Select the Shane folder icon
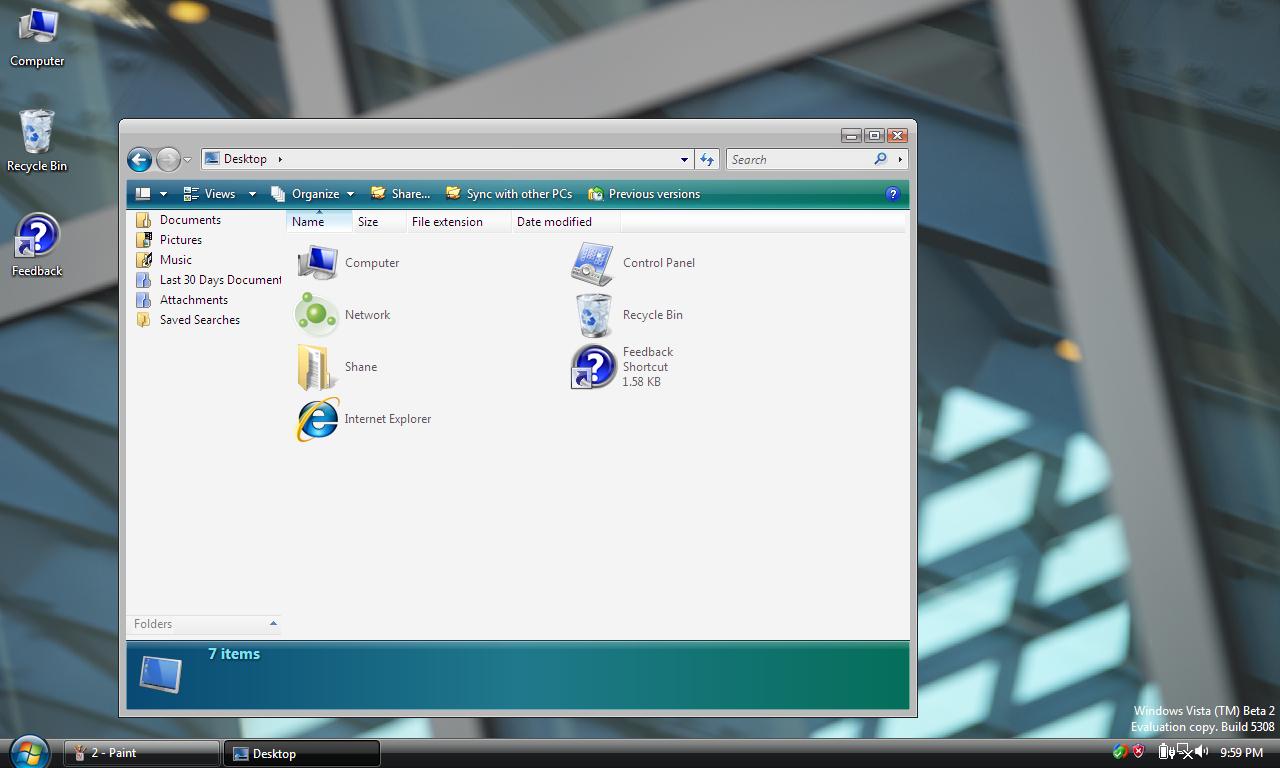This screenshot has width=1280, height=768. pos(317,367)
